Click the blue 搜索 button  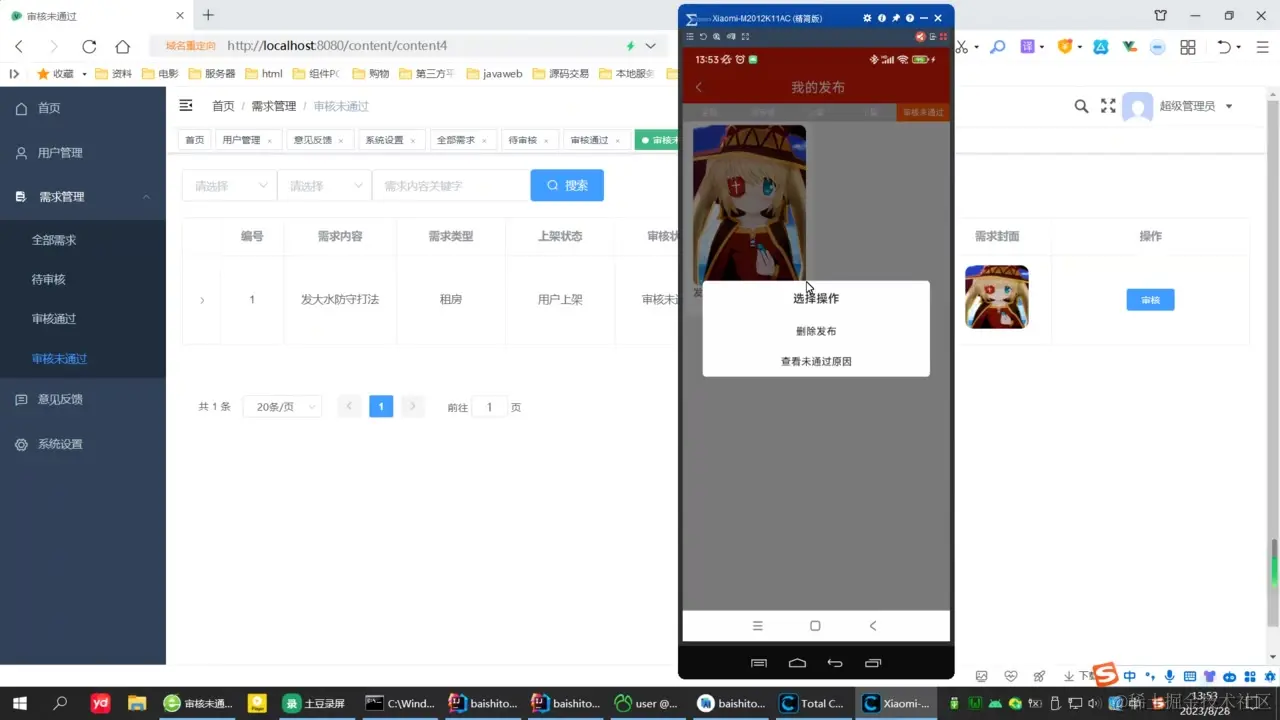(x=567, y=186)
